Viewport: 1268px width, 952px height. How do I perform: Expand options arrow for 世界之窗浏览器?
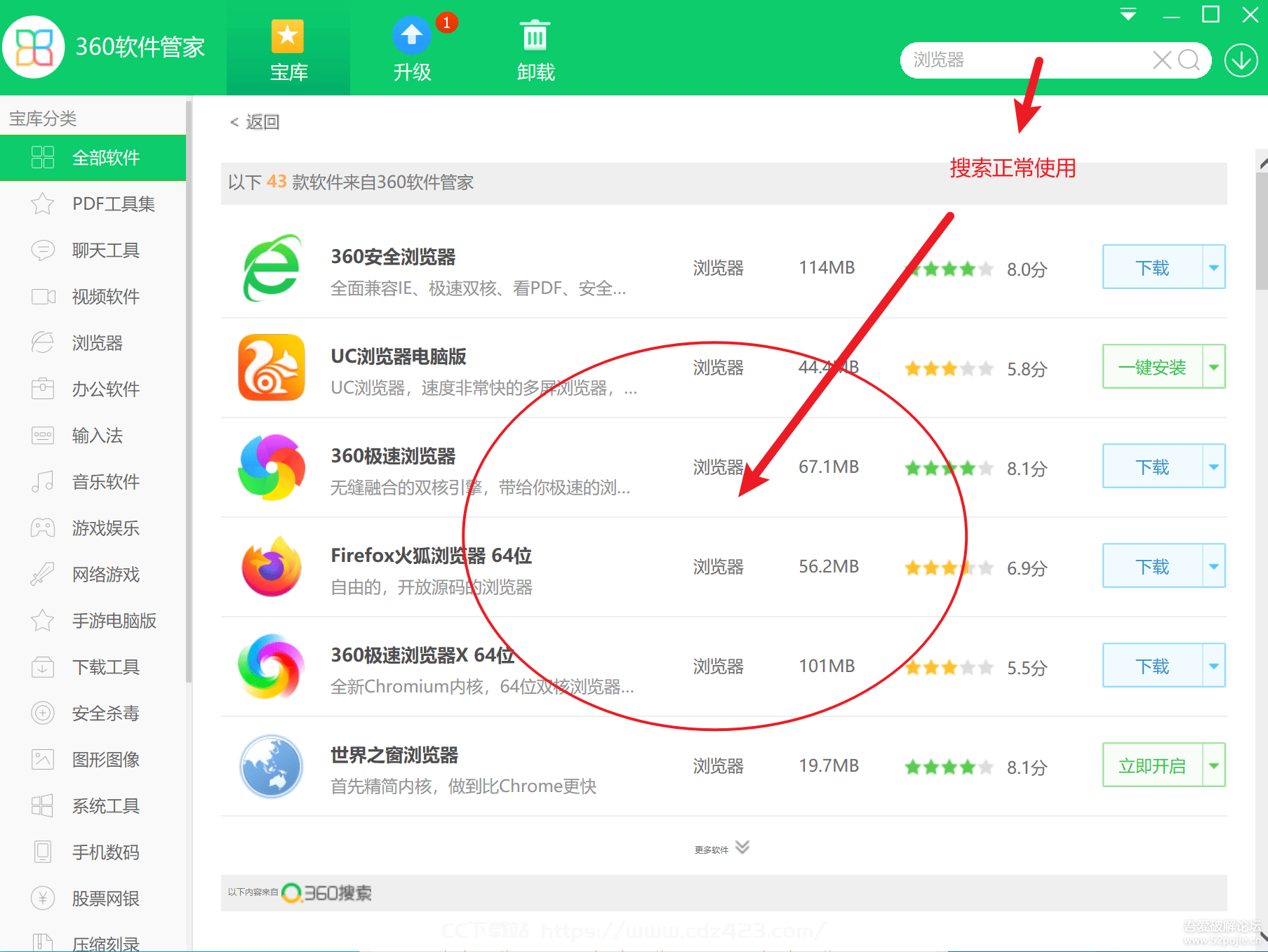[1214, 765]
